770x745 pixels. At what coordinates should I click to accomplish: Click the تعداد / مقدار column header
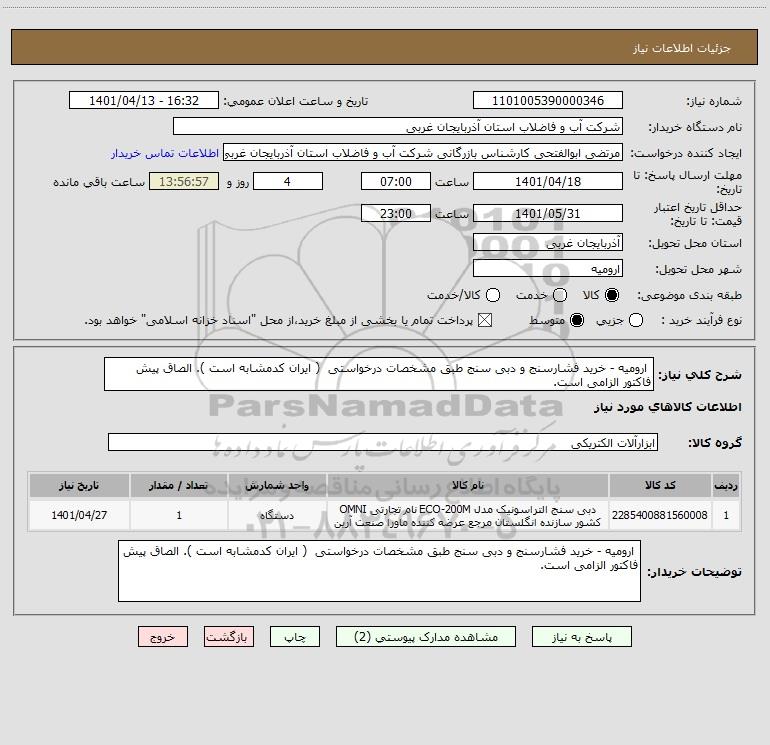179,485
